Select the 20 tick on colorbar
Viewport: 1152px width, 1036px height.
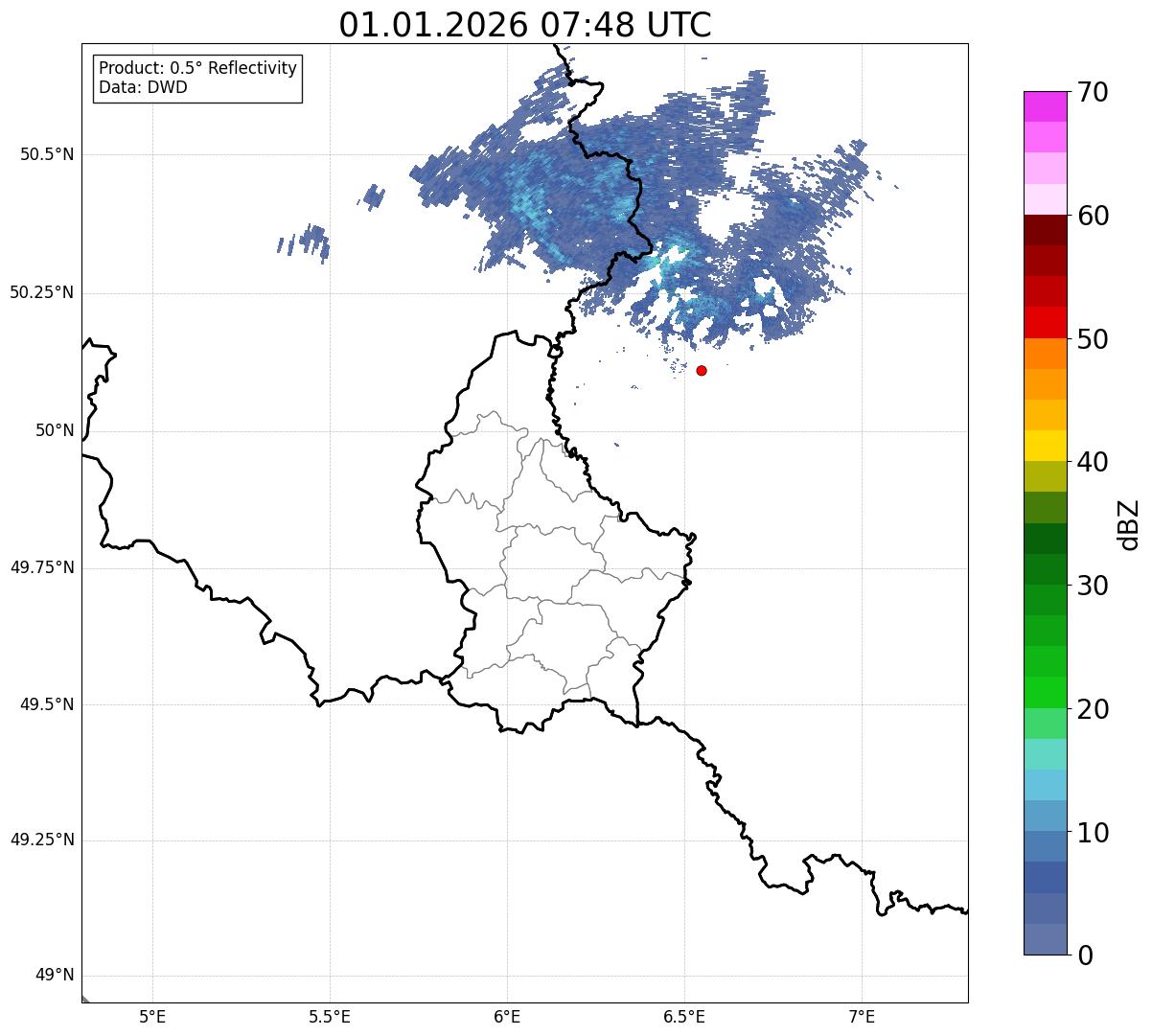click(1093, 709)
